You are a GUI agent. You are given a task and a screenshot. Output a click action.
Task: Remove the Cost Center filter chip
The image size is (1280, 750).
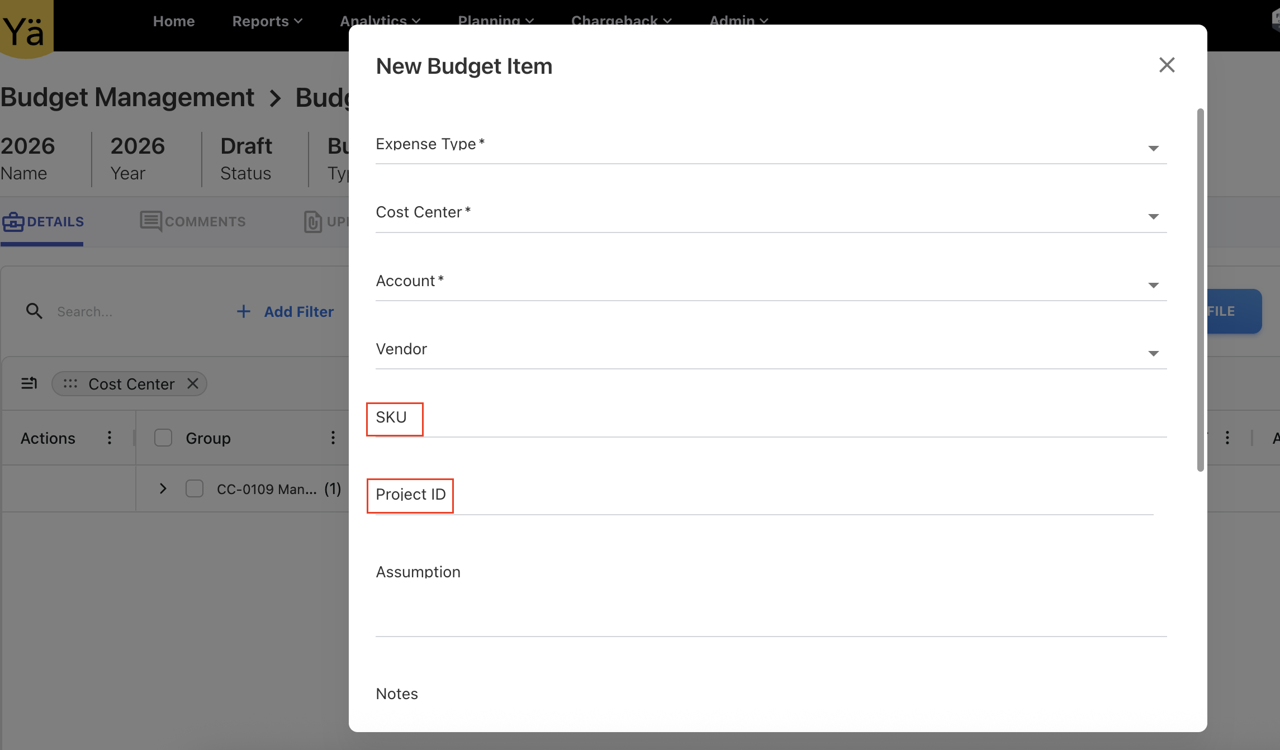click(x=193, y=383)
